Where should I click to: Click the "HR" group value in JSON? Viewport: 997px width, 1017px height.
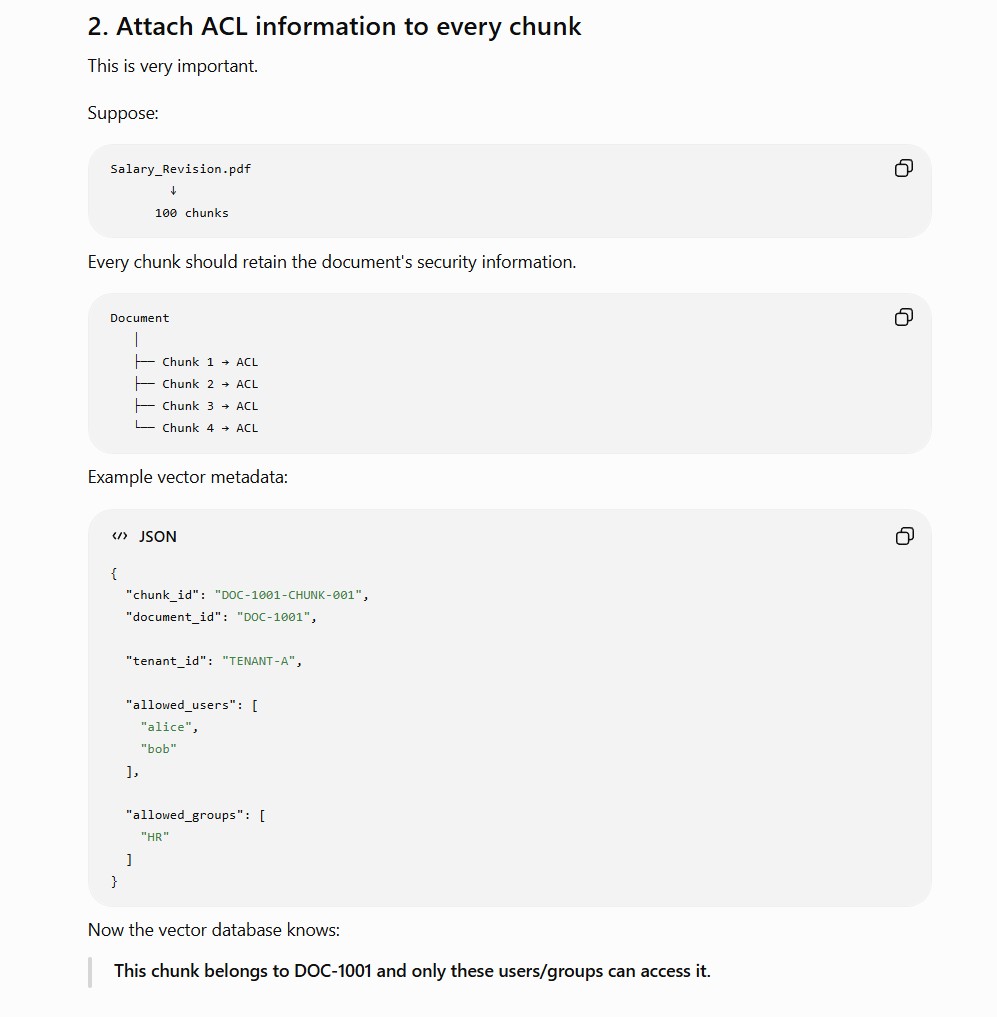[154, 837]
